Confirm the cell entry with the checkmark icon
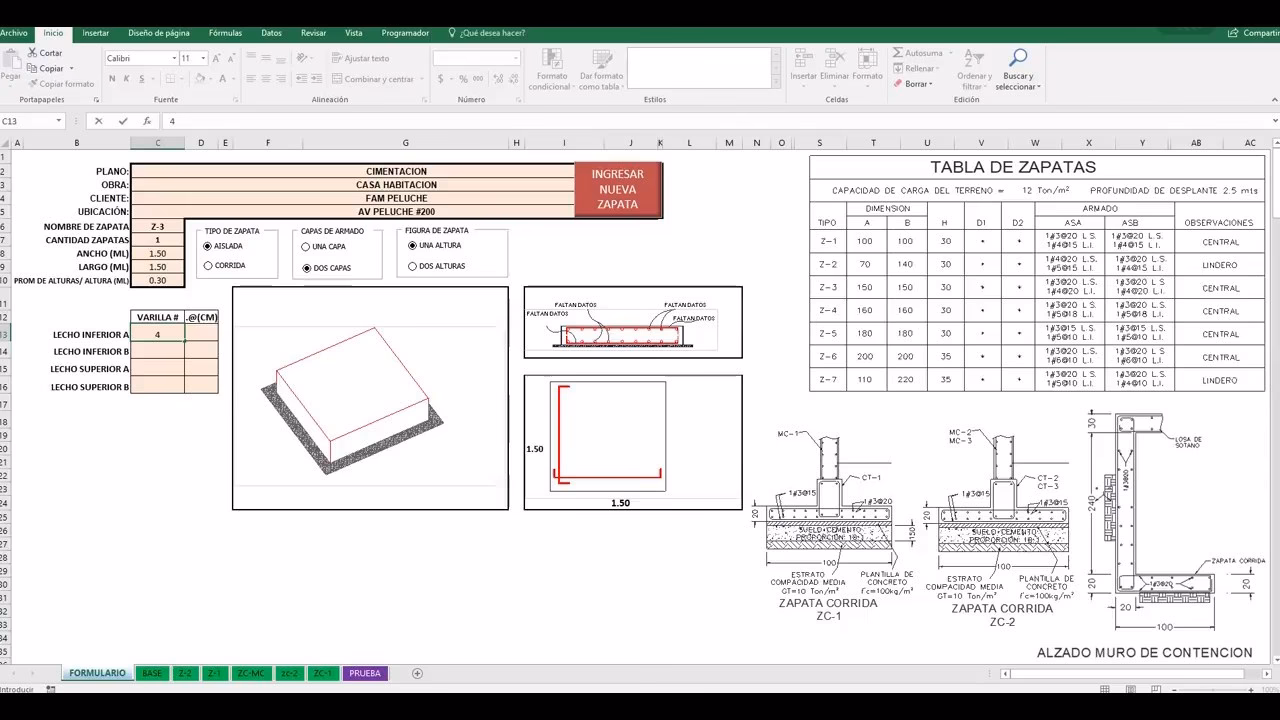 click(x=123, y=121)
